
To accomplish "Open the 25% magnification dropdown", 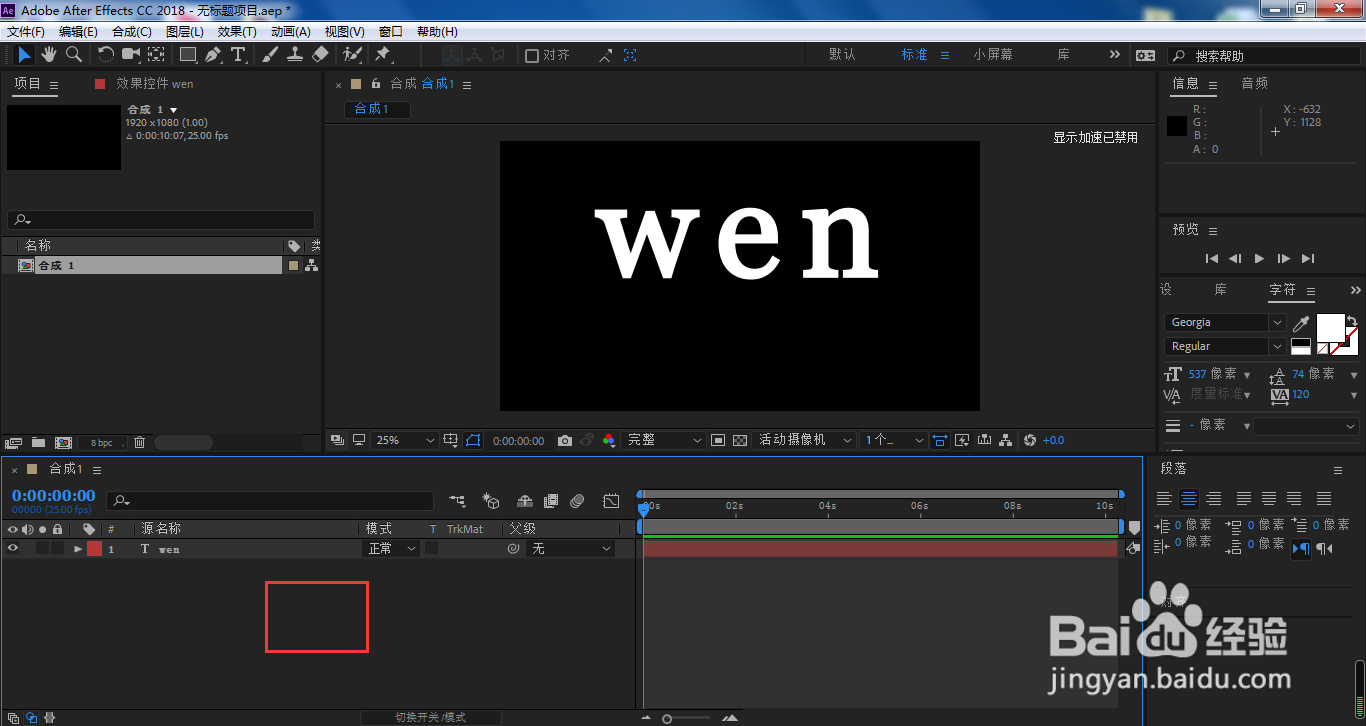I will coord(405,440).
